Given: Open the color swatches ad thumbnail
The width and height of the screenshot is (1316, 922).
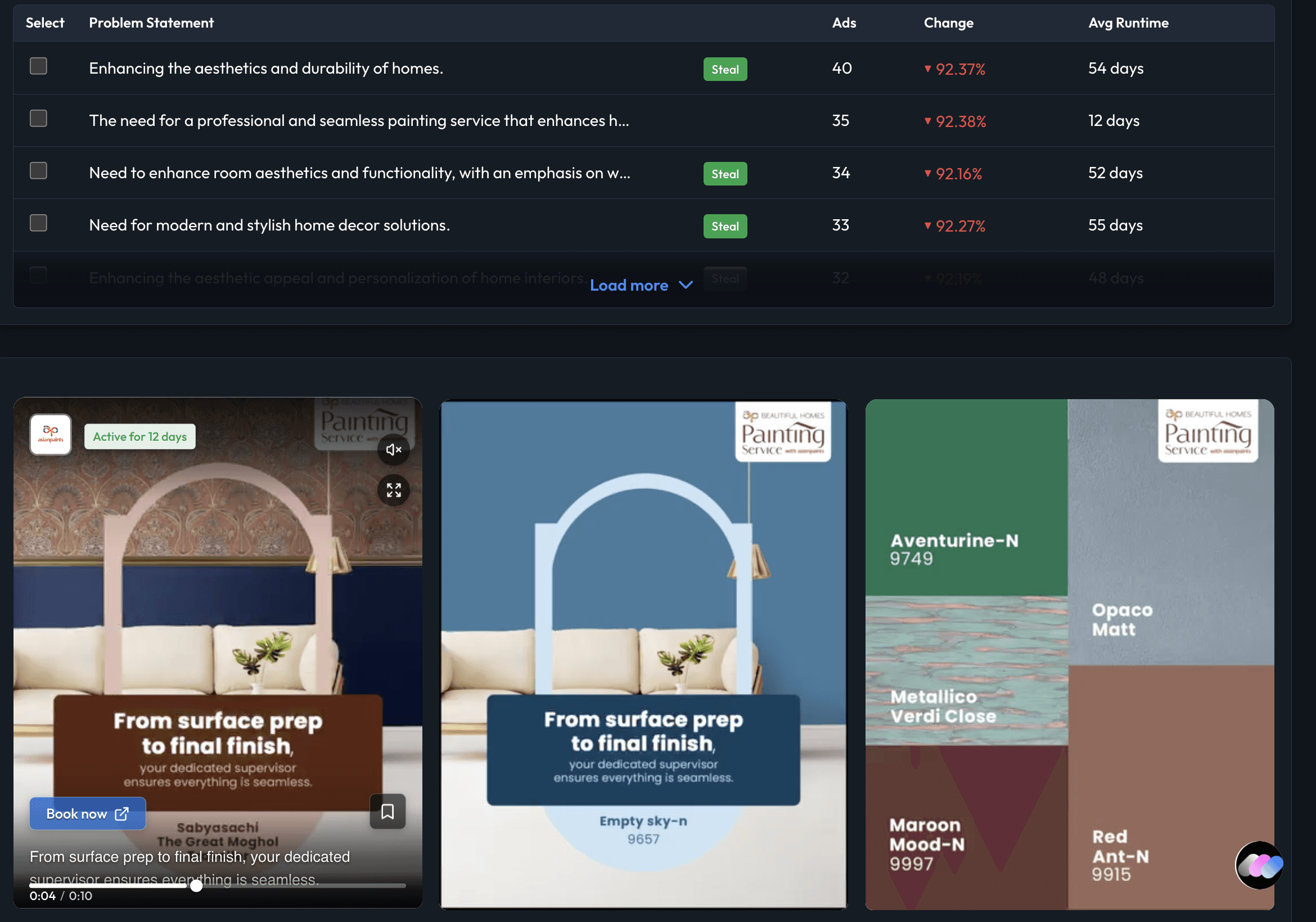Looking at the screenshot, I should (1069, 653).
